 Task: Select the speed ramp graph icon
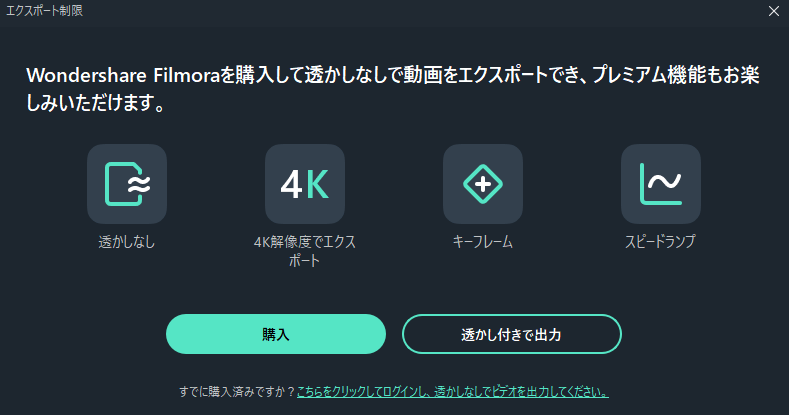click(661, 184)
